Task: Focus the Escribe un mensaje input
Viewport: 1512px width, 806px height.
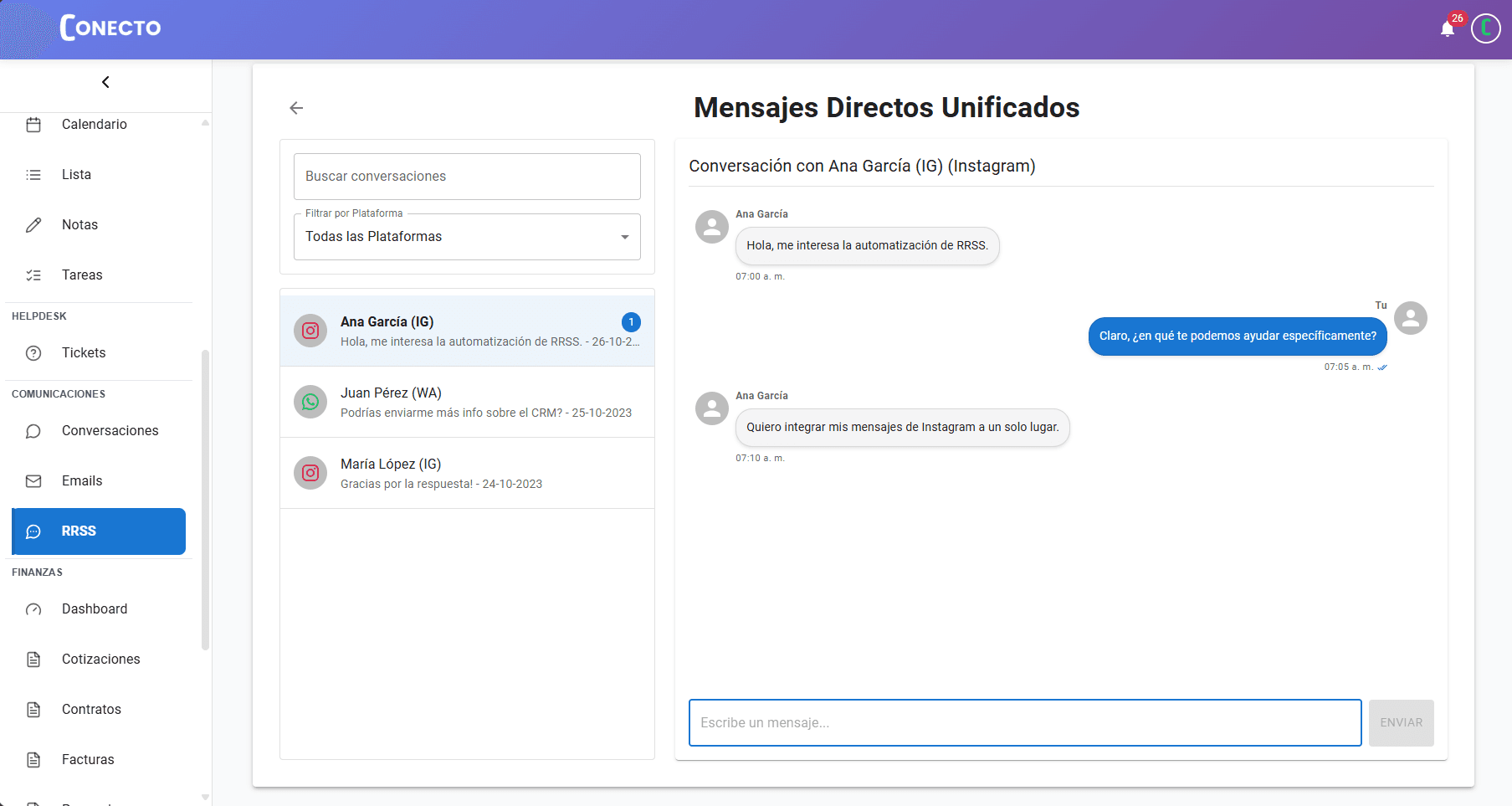Action: [x=1024, y=723]
